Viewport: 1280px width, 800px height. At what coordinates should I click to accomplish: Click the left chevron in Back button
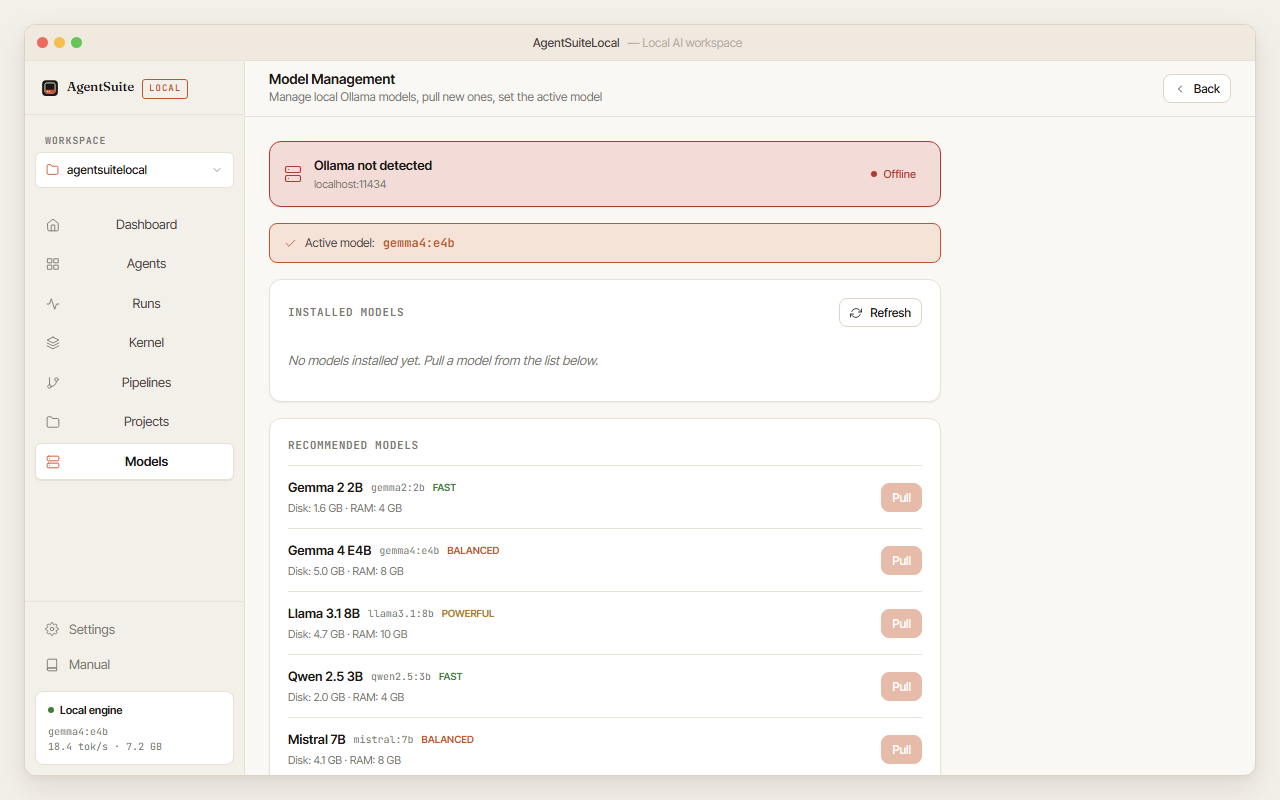click(1180, 89)
